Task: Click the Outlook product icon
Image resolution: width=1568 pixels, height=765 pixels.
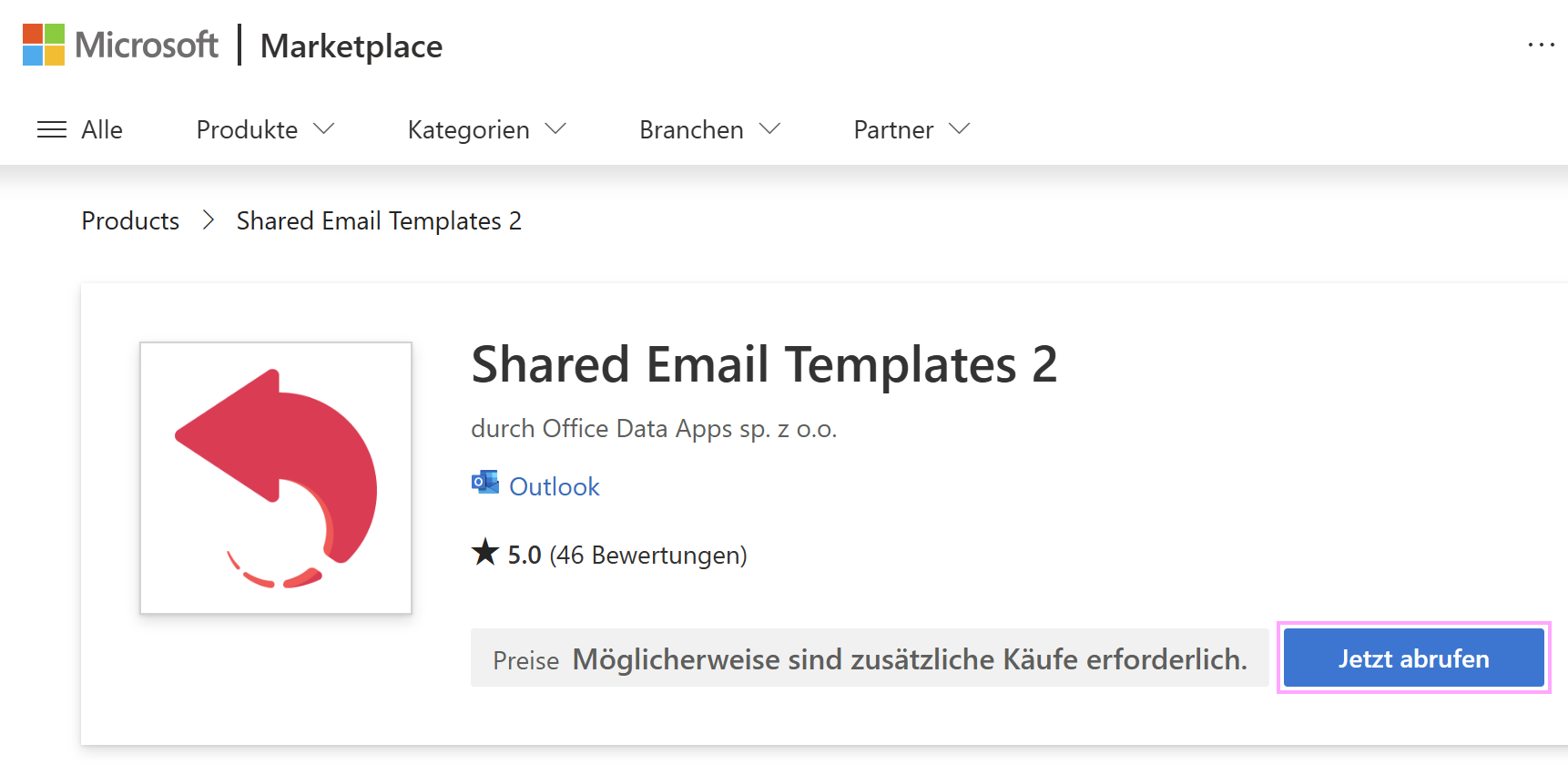Action: (484, 483)
